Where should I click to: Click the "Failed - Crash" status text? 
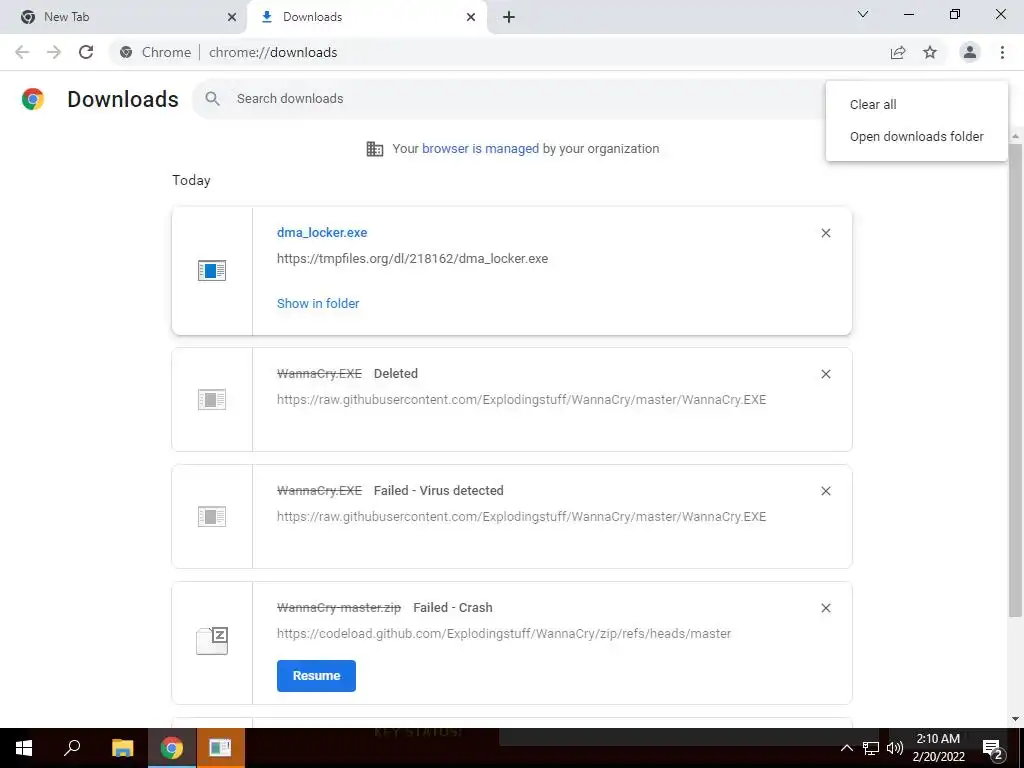[453, 608]
